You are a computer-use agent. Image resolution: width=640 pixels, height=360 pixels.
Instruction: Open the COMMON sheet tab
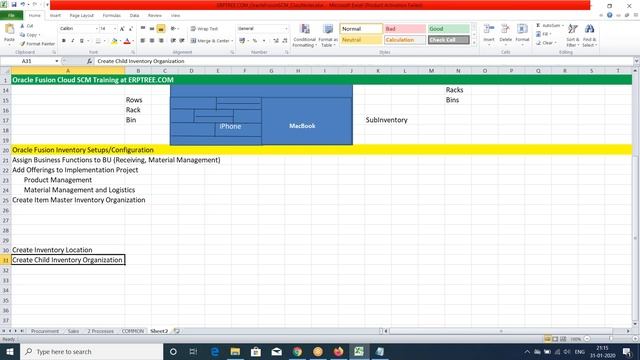click(x=133, y=331)
